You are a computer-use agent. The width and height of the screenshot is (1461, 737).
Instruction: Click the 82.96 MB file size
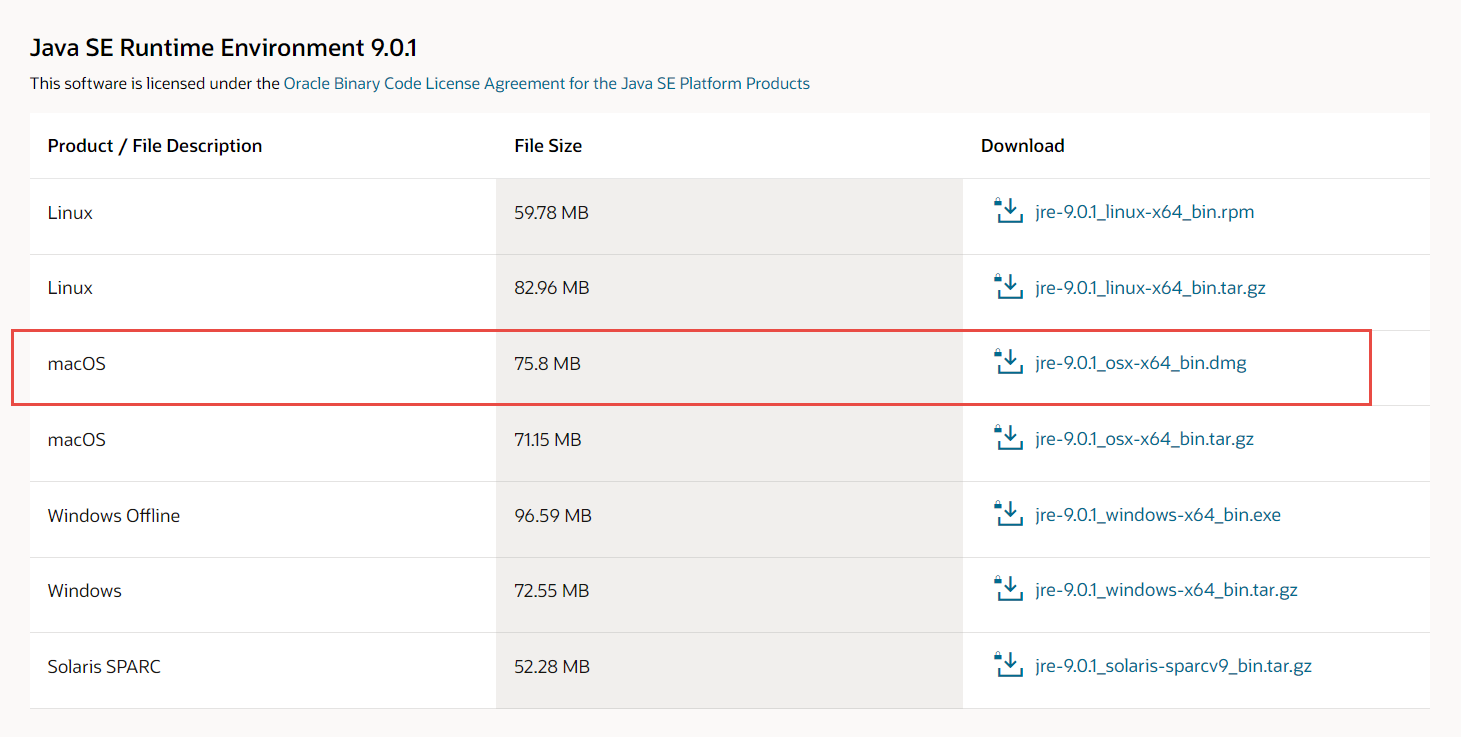coord(552,288)
